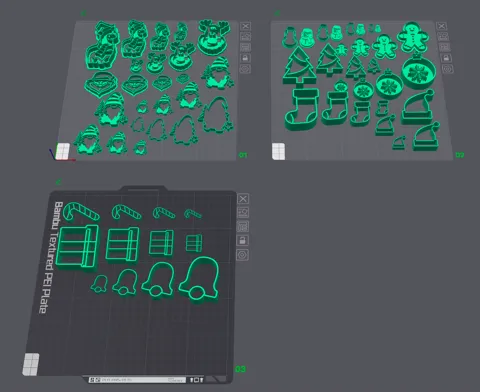The width and height of the screenshot is (480, 392).
Task: Select the largest gnome outline on plate 03
Action: pos(199,279)
